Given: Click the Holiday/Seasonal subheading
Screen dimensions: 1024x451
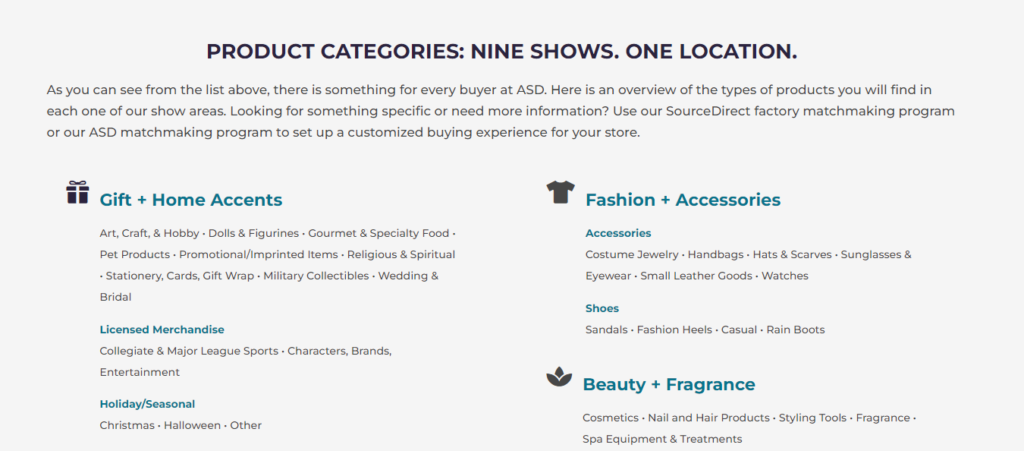Looking at the screenshot, I should [147, 404].
